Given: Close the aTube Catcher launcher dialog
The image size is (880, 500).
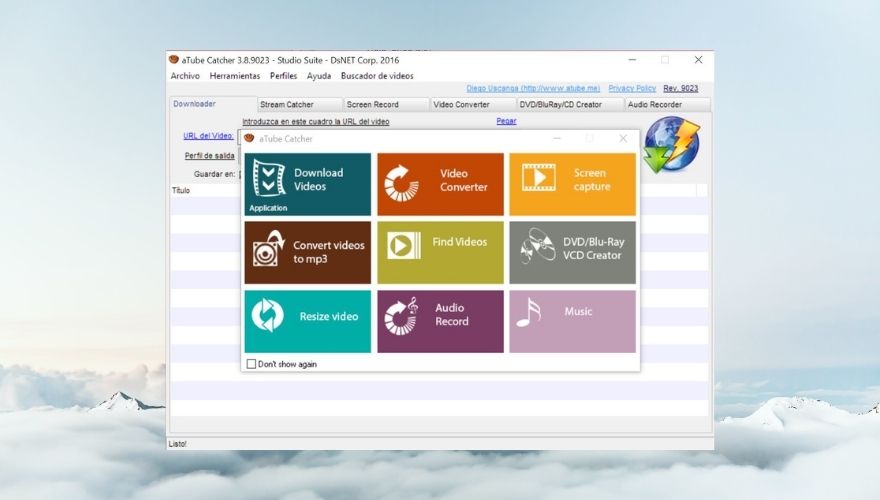Looking at the screenshot, I should pyautogui.click(x=623, y=138).
